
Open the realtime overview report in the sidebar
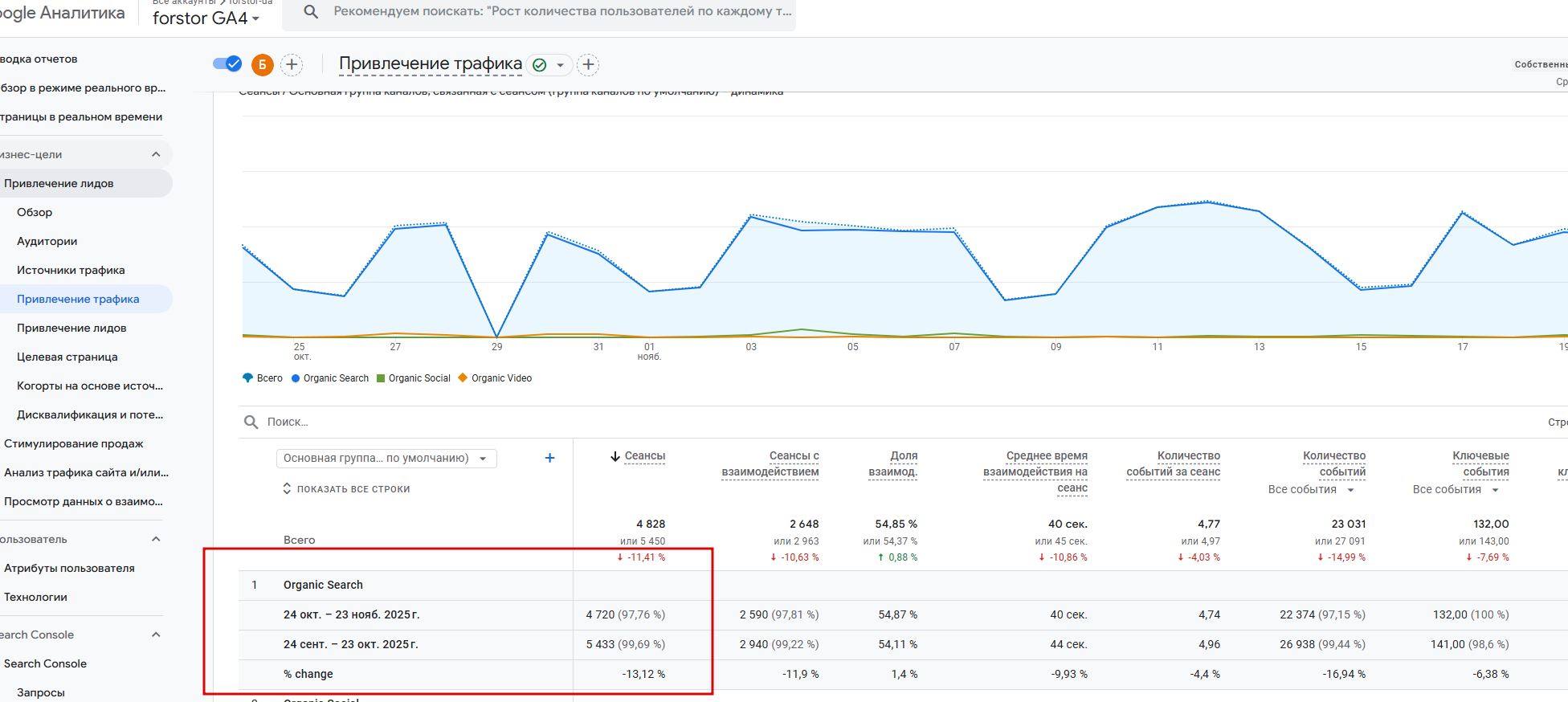click(83, 88)
